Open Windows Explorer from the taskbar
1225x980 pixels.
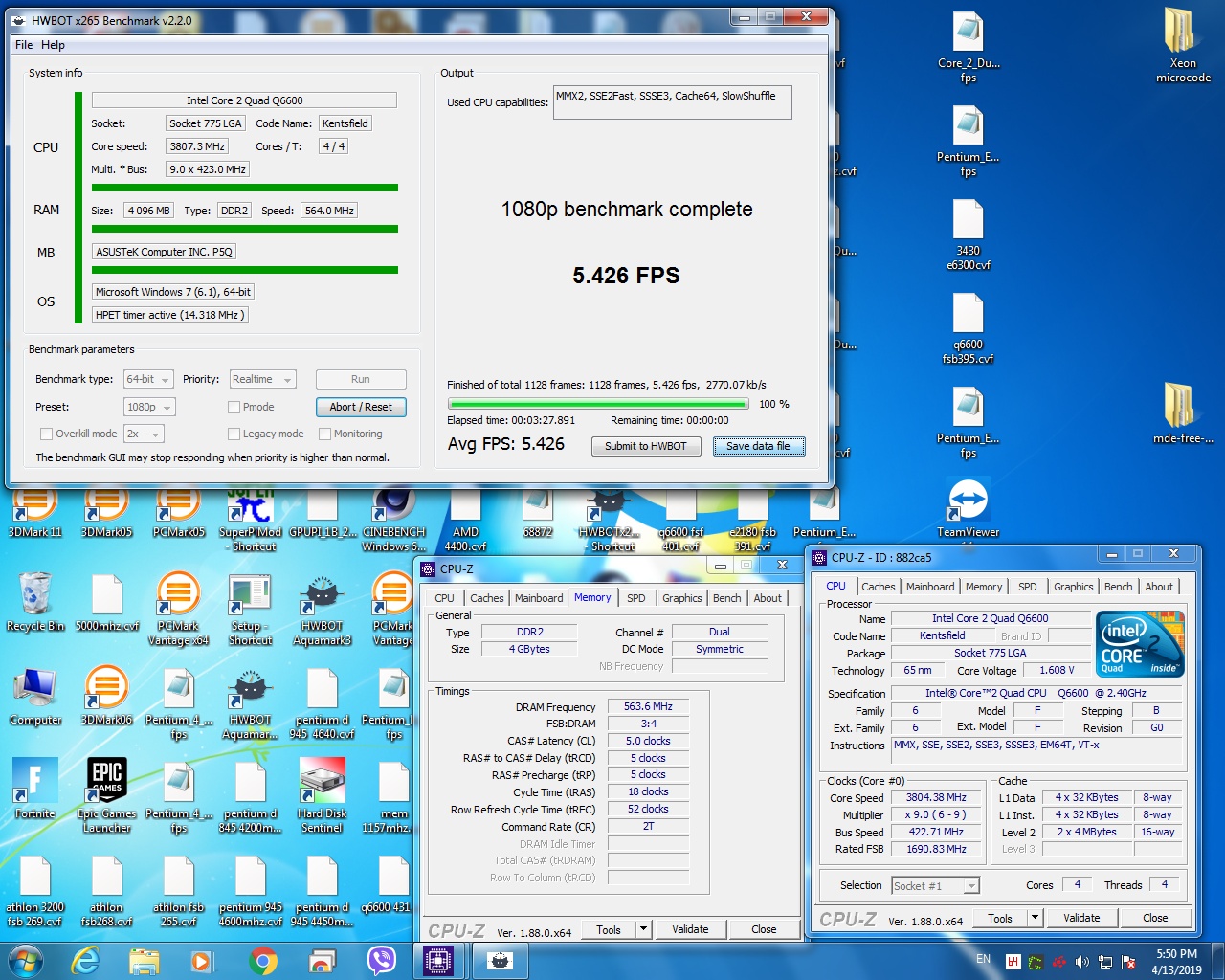click(x=144, y=961)
